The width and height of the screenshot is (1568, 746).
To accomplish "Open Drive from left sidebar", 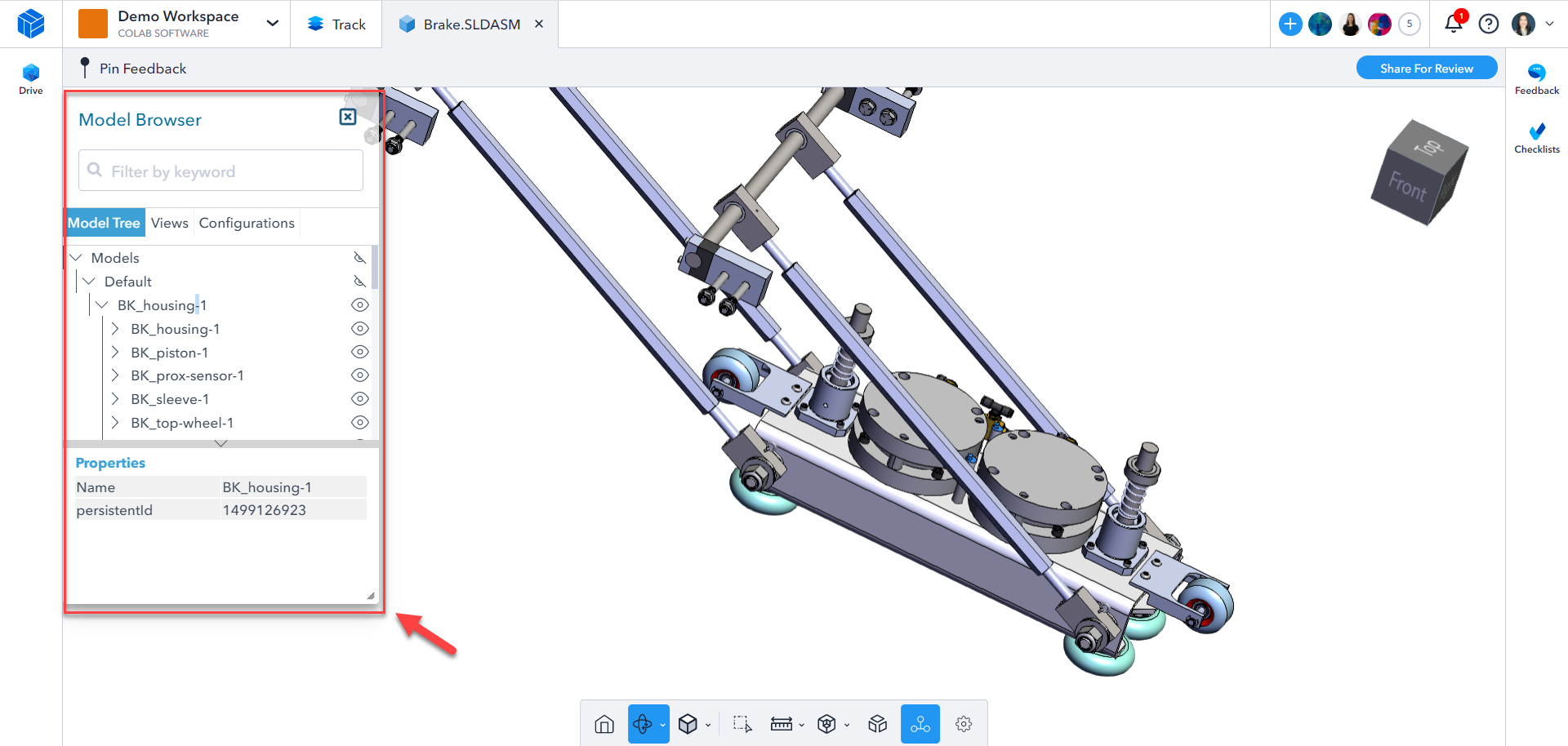I will [31, 79].
